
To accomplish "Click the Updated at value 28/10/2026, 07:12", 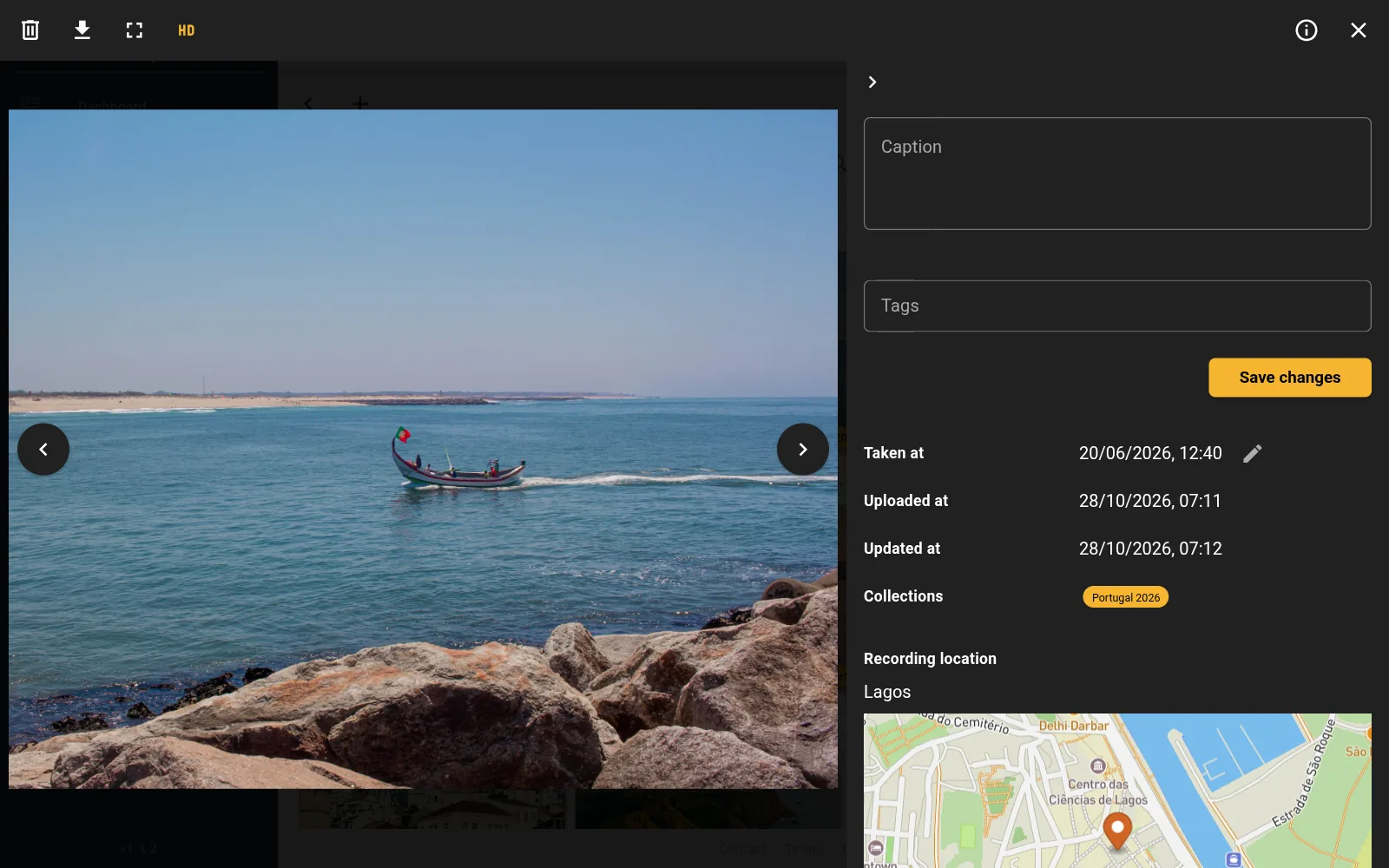I will tap(1150, 549).
